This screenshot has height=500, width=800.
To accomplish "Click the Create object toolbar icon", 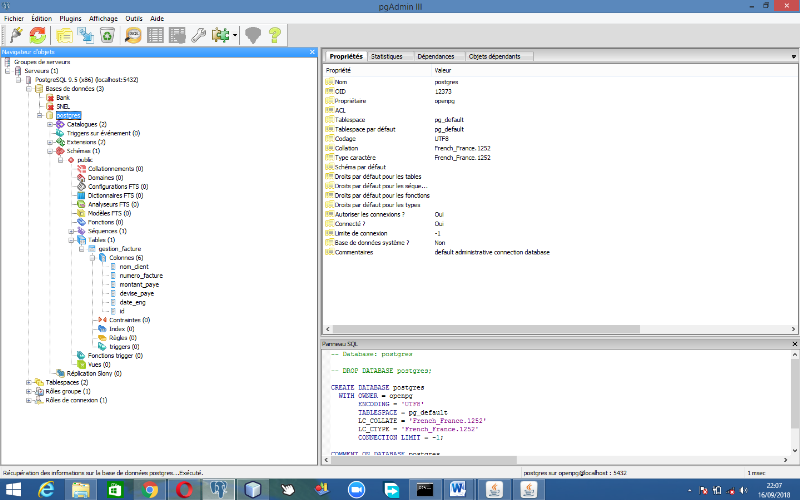I will tap(85, 35).
